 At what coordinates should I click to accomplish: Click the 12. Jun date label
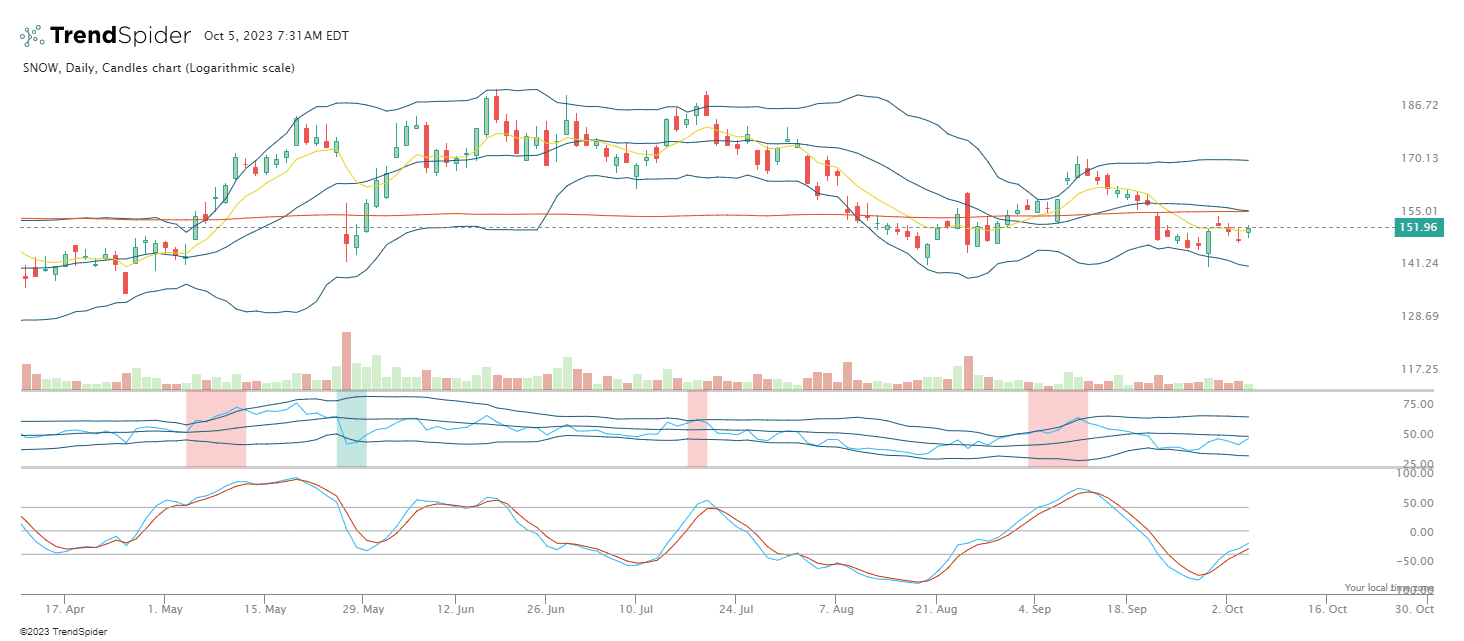[x=456, y=608]
